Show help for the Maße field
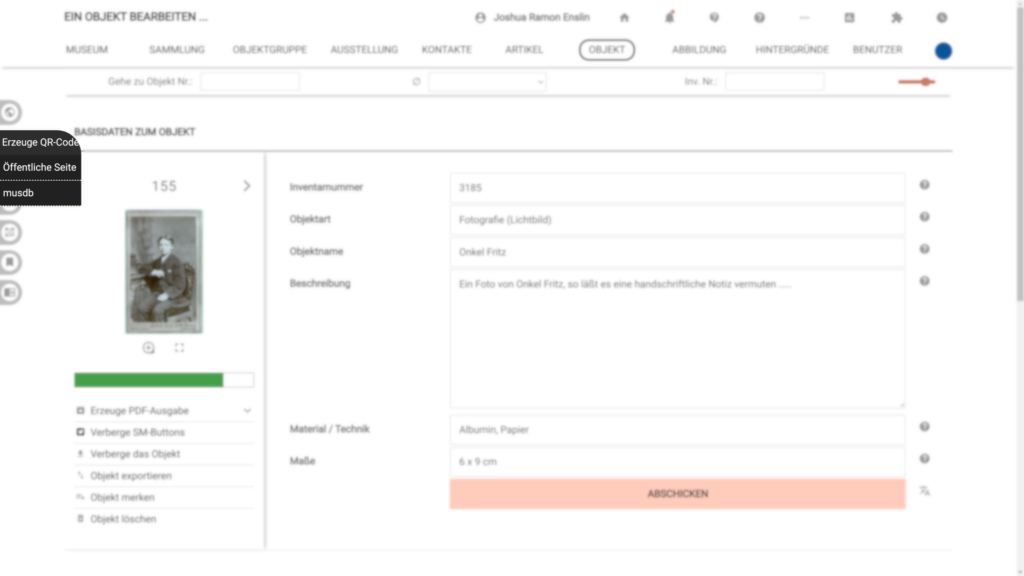The height and width of the screenshot is (576, 1024). tap(925, 458)
